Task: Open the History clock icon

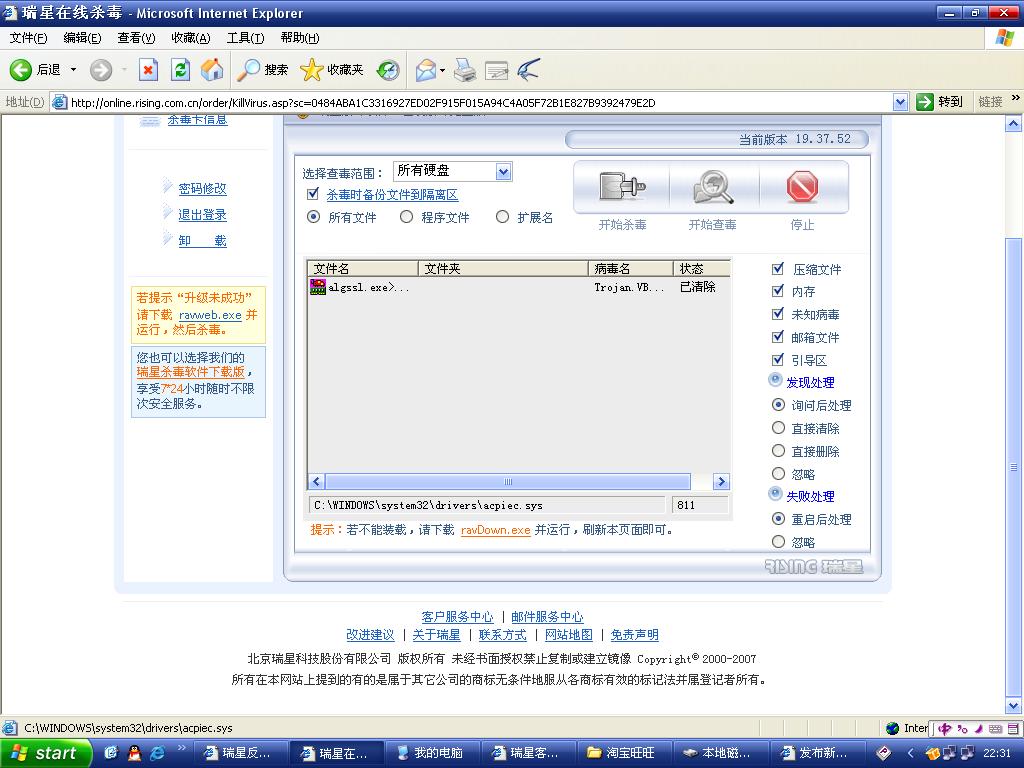Action: [x=388, y=70]
